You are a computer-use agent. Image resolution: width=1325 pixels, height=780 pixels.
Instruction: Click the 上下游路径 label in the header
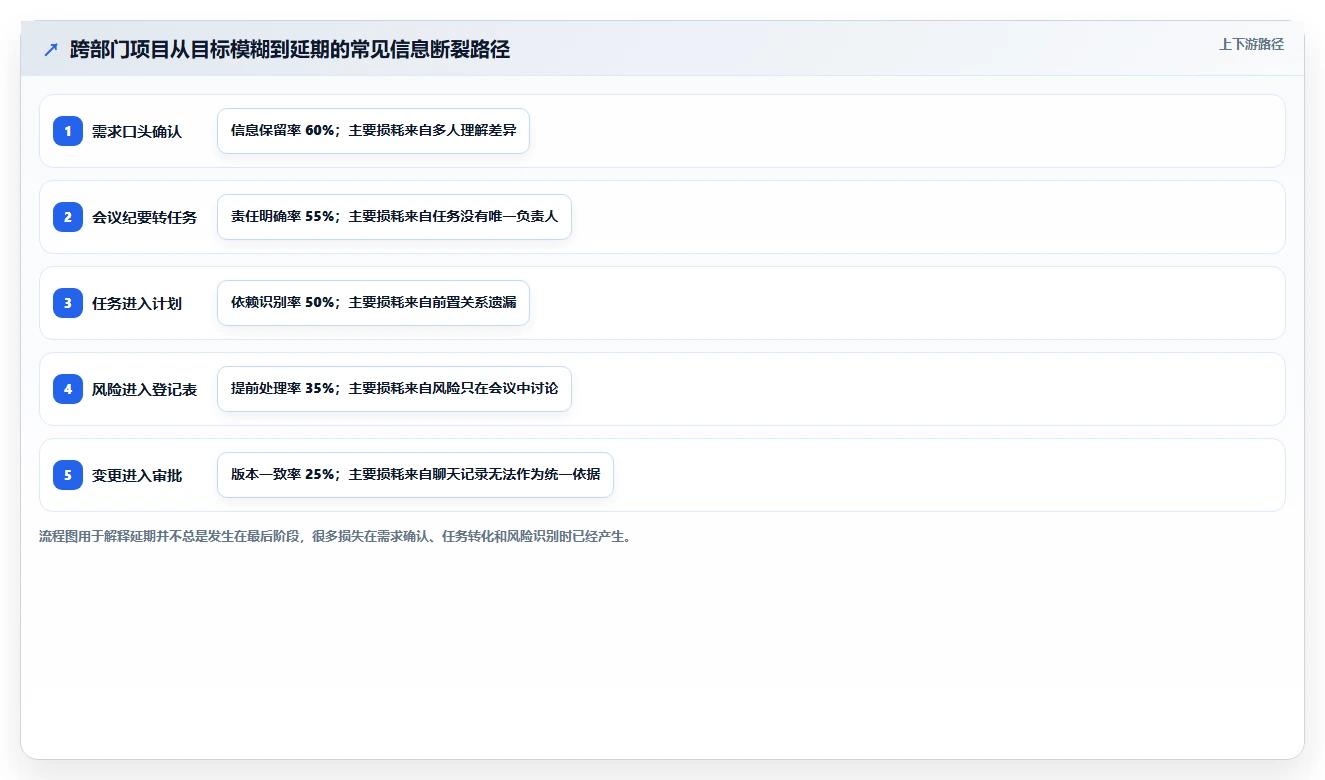click(x=1251, y=44)
